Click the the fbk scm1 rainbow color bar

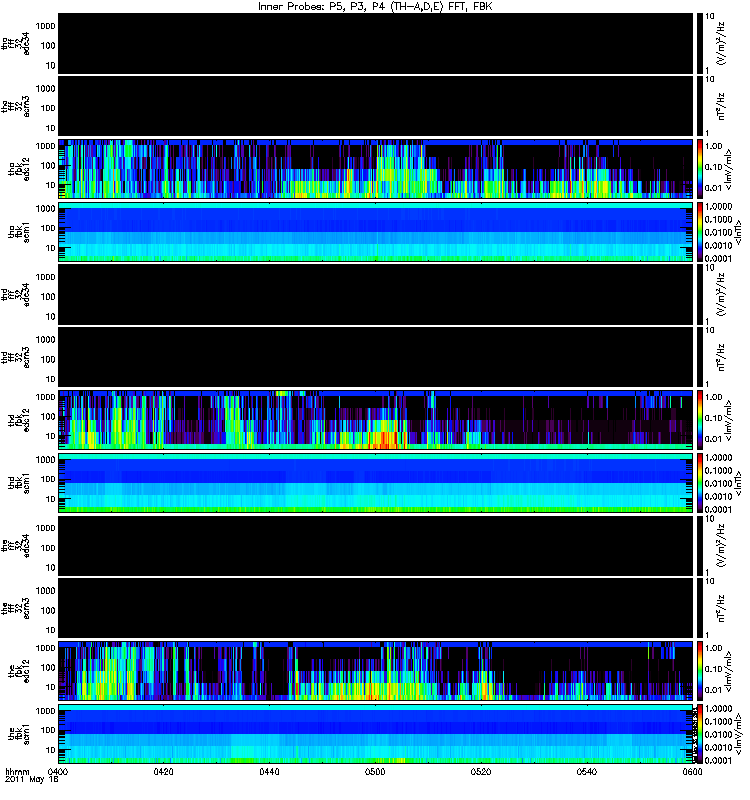700,734
